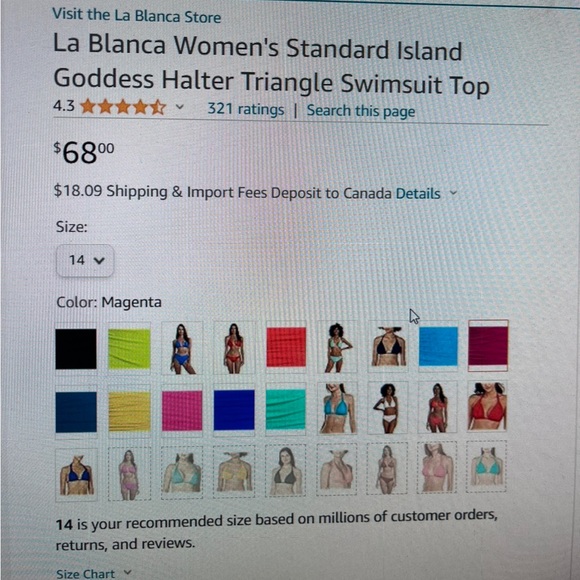Image resolution: width=580 pixels, height=580 pixels.
Task: Choose the white bikini model thumbnail
Action: (387, 408)
